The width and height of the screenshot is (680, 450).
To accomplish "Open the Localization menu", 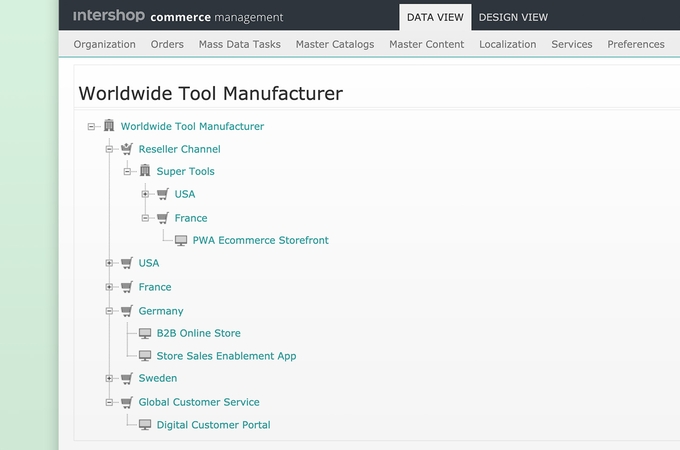I will tap(507, 44).
